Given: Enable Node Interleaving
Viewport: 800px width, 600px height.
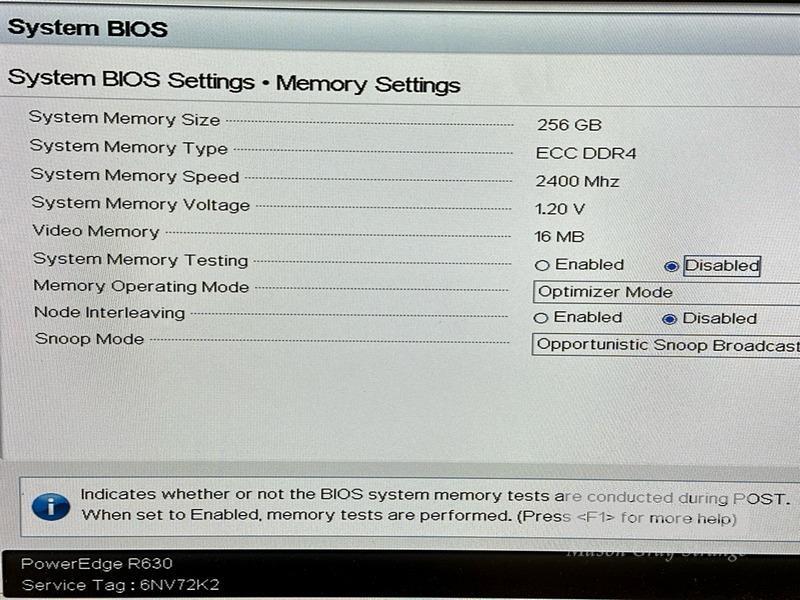Looking at the screenshot, I should (541, 318).
